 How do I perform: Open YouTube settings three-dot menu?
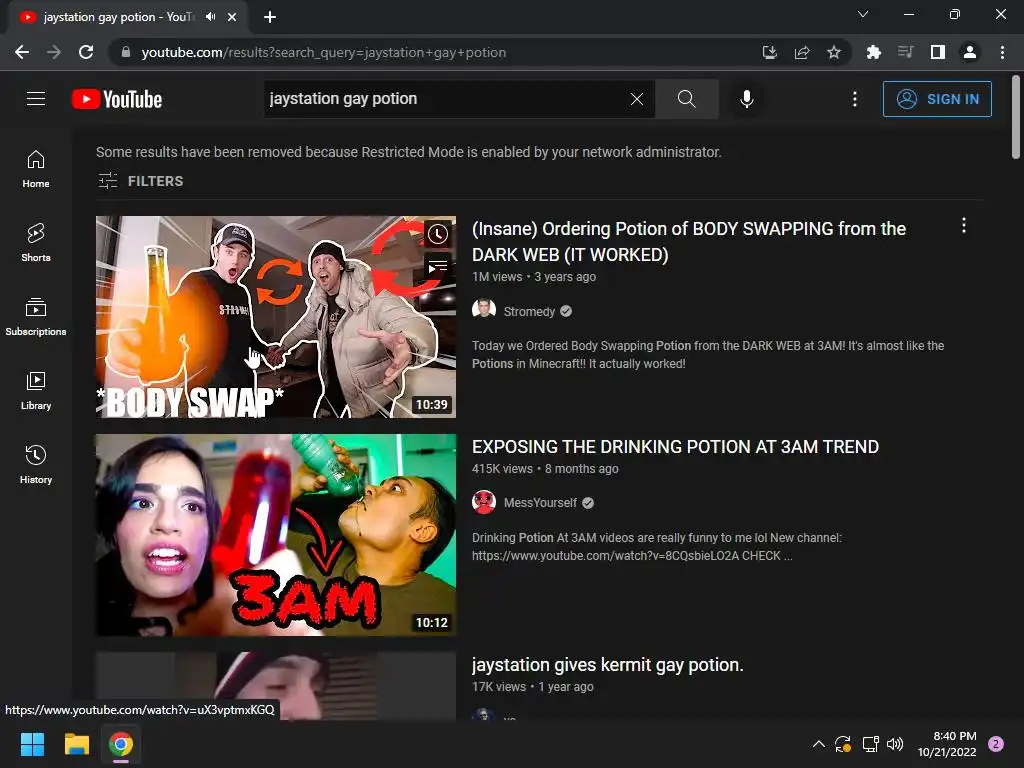(855, 99)
